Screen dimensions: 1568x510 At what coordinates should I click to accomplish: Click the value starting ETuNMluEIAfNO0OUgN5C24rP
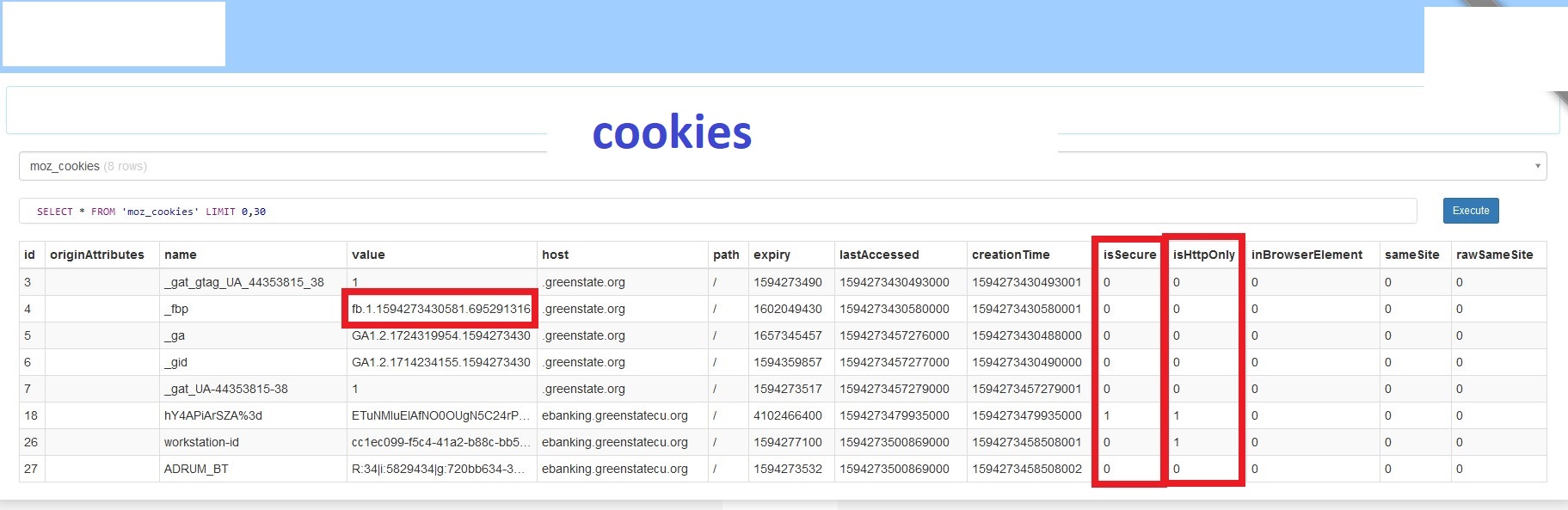coord(441,415)
